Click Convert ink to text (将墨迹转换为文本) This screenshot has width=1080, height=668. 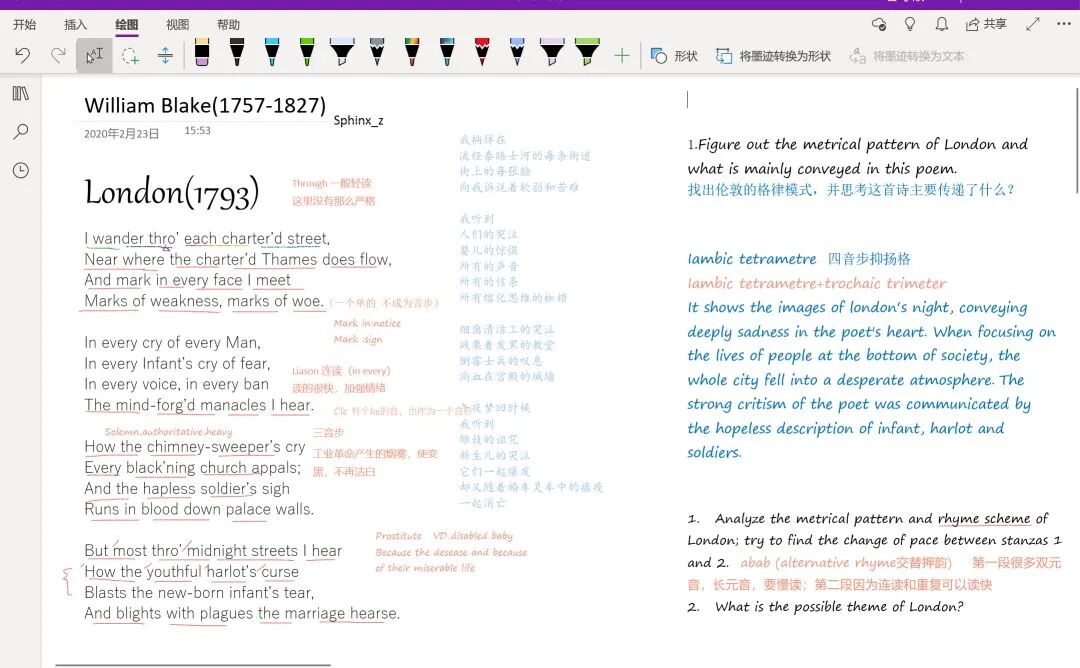(x=906, y=56)
